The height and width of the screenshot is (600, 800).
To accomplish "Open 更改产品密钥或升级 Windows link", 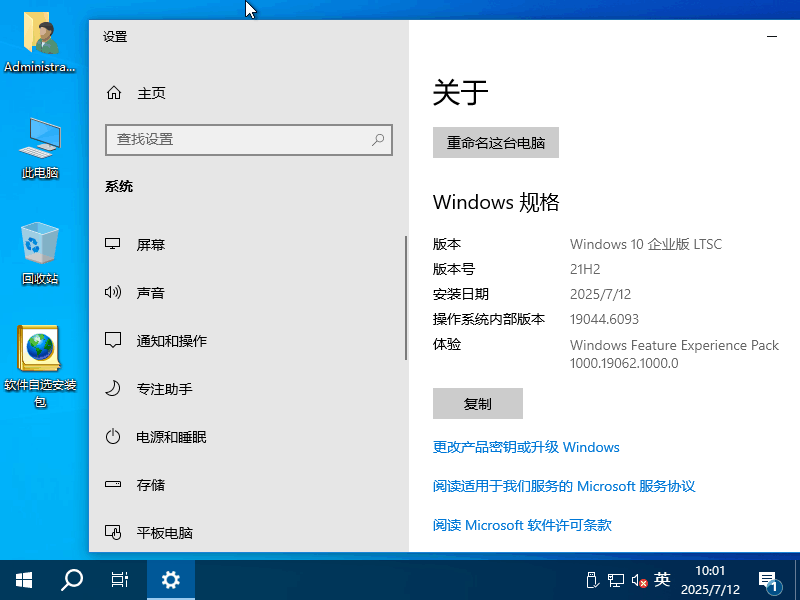I will [x=526, y=447].
